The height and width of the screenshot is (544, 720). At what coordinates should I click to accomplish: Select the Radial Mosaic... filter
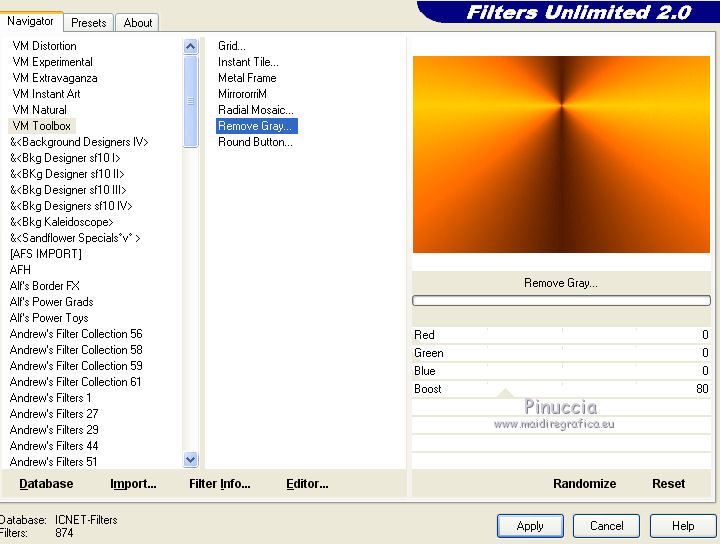(256, 110)
